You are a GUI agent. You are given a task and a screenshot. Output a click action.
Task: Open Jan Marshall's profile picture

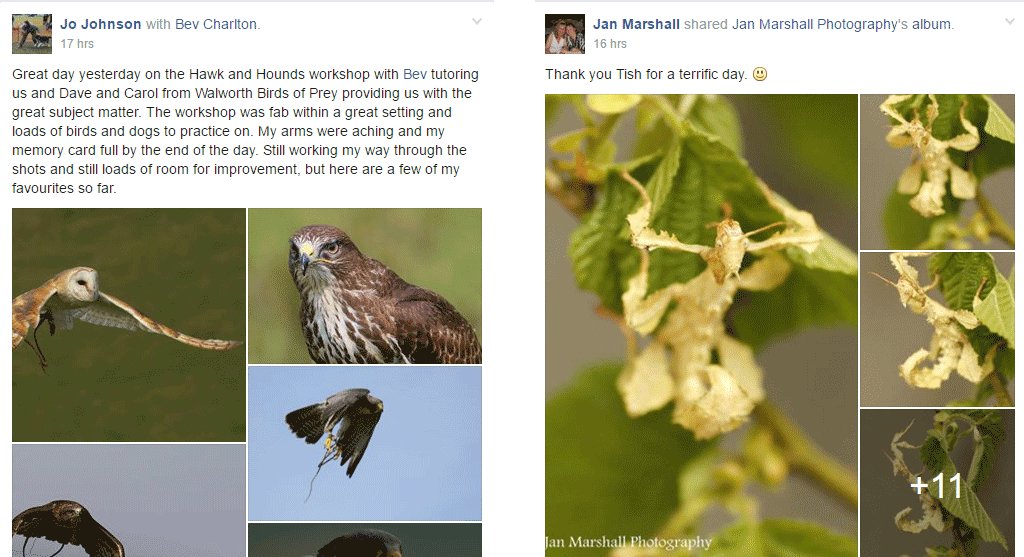(565, 34)
